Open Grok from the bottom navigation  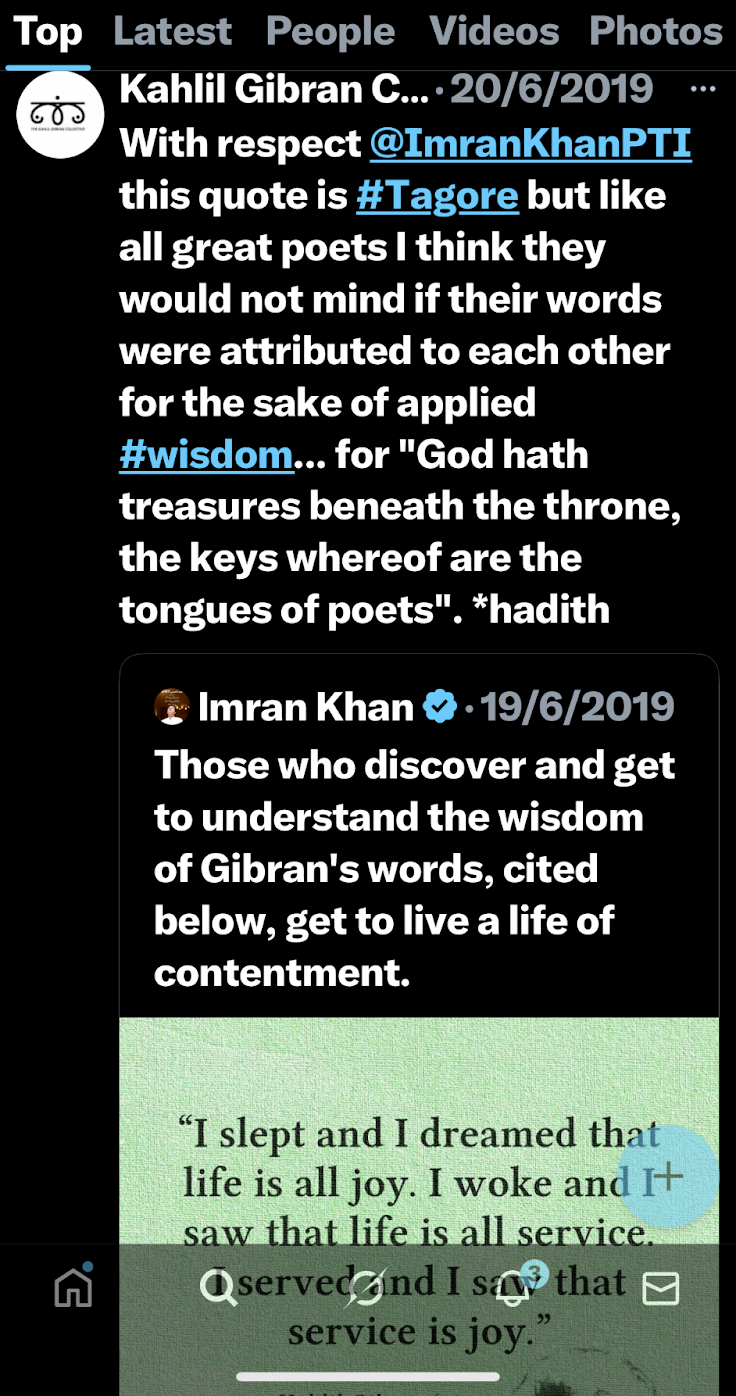click(x=366, y=1288)
